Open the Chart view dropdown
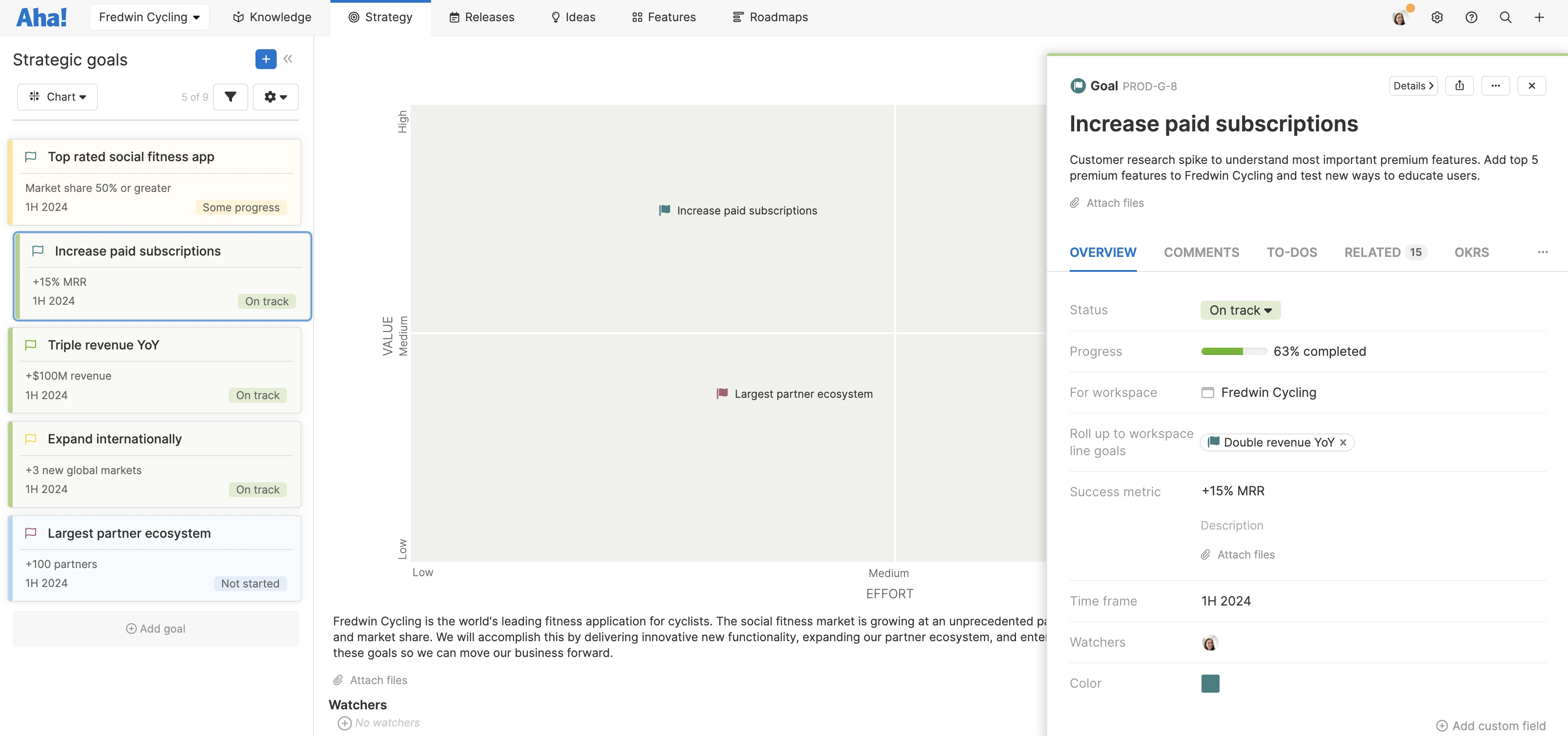1568x736 pixels. tap(57, 96)
